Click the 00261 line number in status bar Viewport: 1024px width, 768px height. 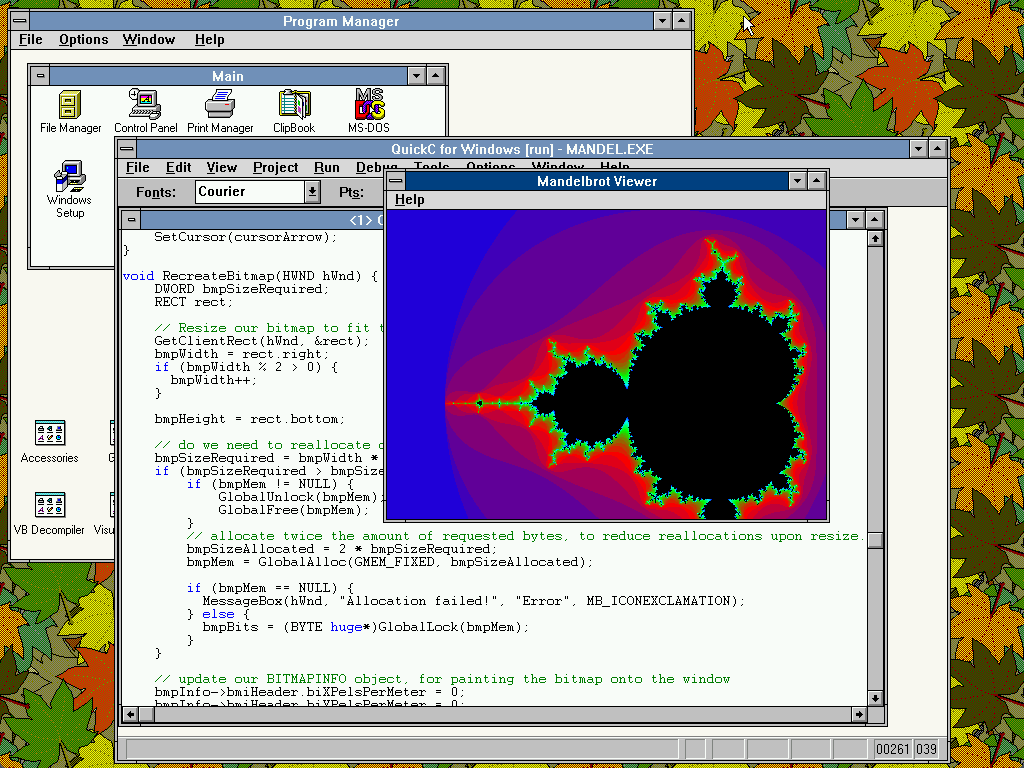coord(892,748)
